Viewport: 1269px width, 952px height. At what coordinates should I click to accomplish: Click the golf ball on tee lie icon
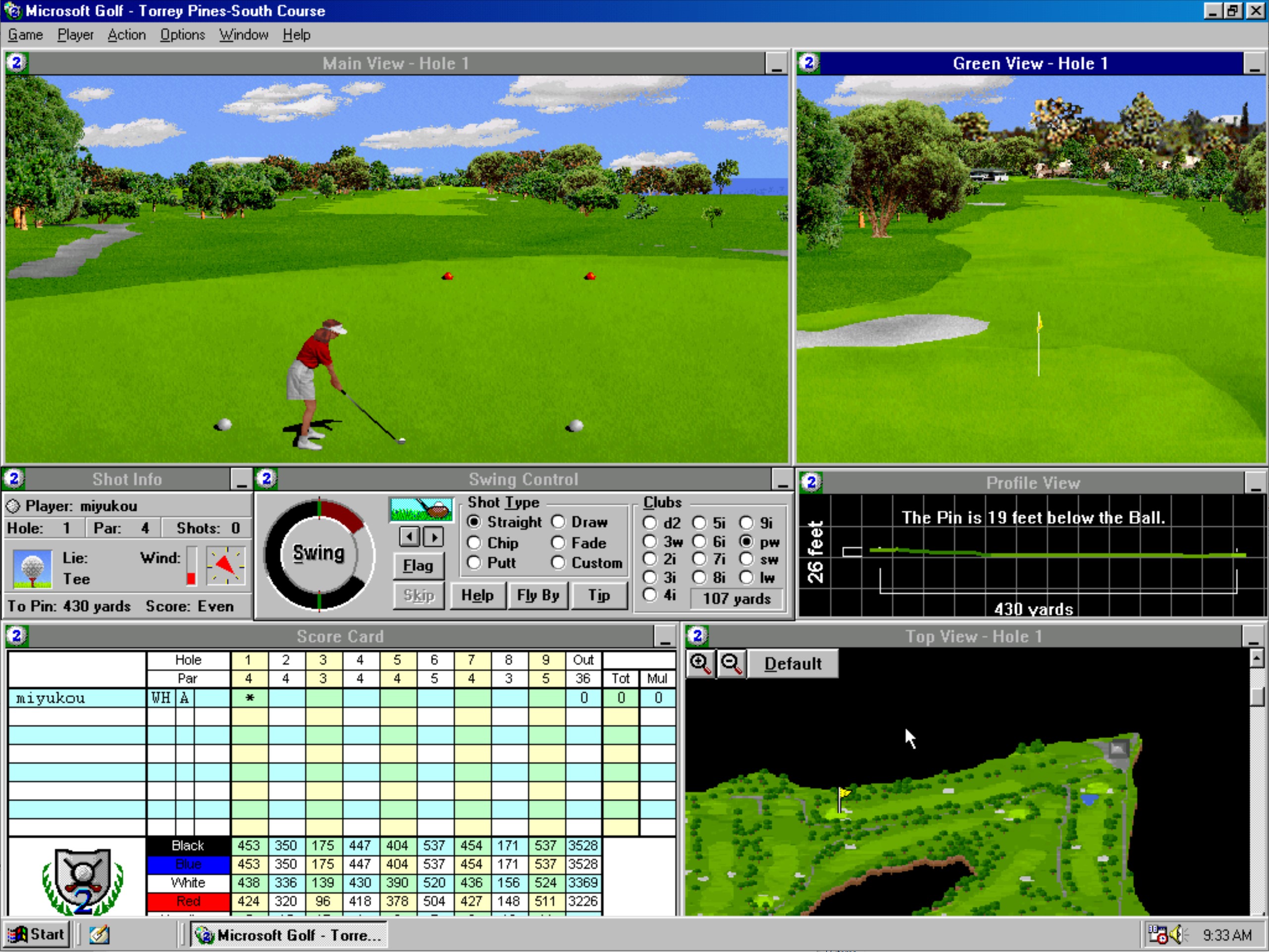(x=32, y=568)
